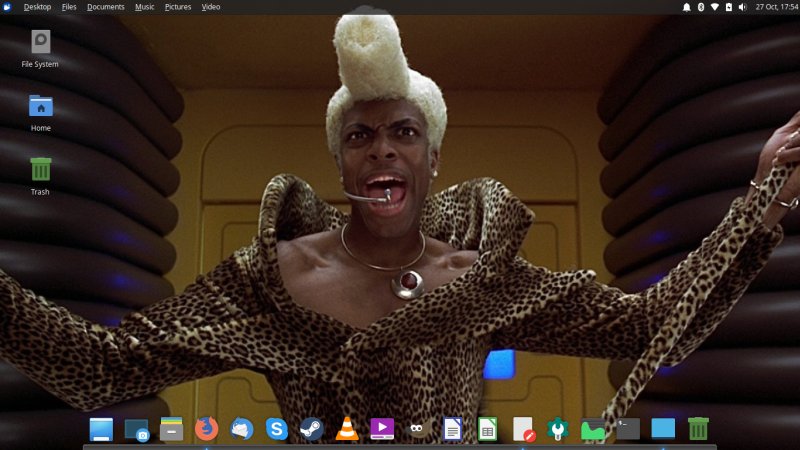Open the green trash bin in the dock

point(698,429)
